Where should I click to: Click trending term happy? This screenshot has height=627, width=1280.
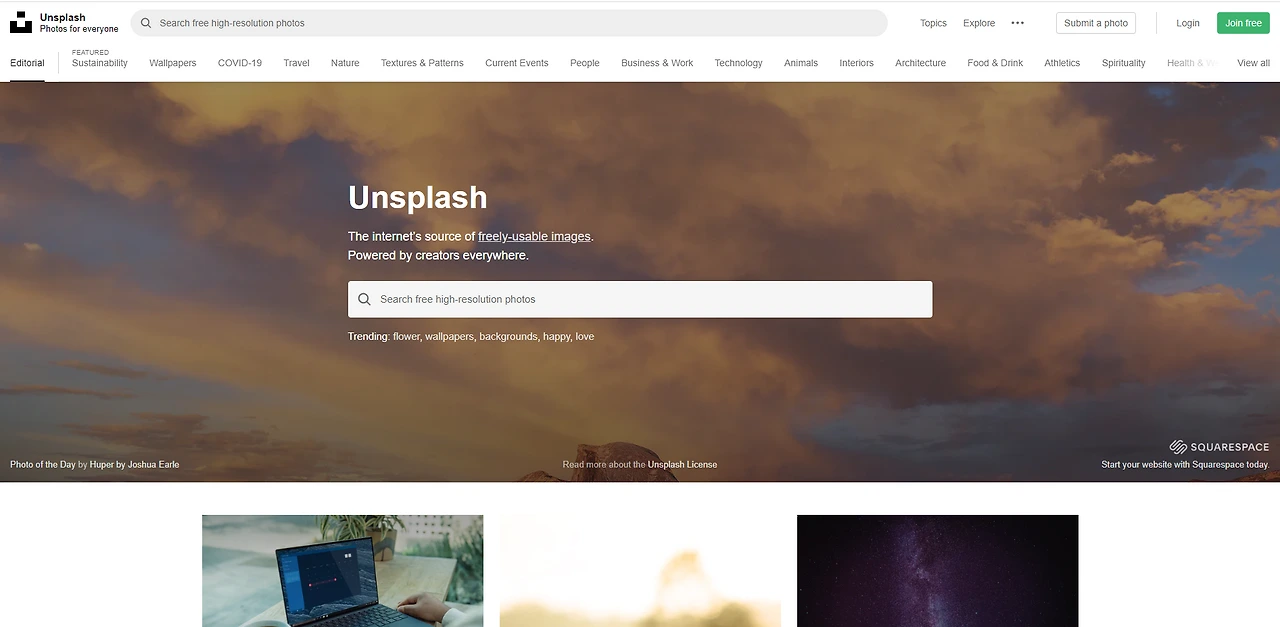556,337
